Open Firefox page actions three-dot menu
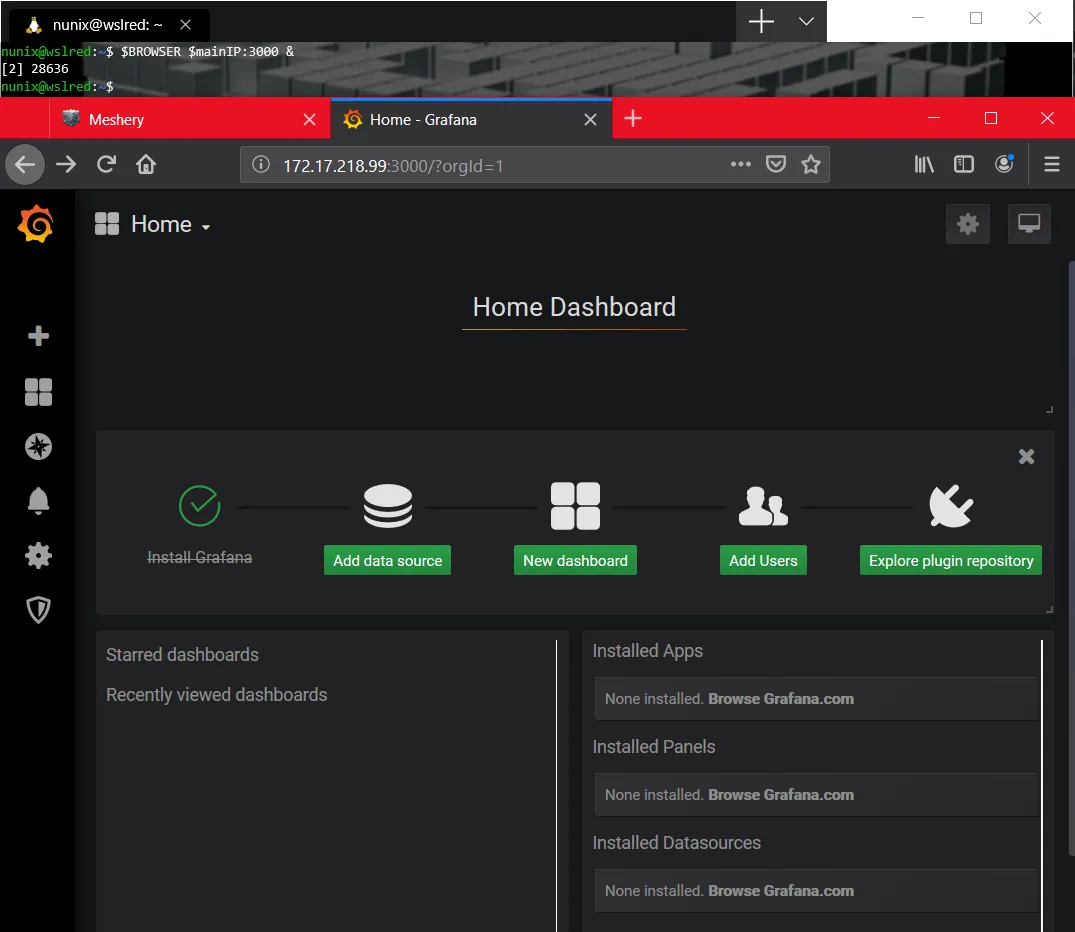The width and height of the screenshot is (1075, 932). (740, 165)
